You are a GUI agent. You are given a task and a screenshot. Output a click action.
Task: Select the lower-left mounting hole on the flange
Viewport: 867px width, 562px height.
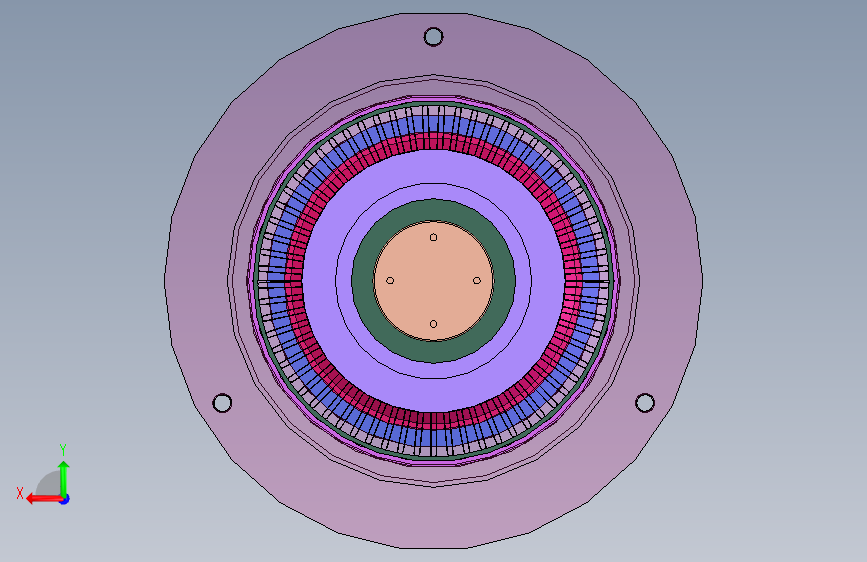pos(222,403)
